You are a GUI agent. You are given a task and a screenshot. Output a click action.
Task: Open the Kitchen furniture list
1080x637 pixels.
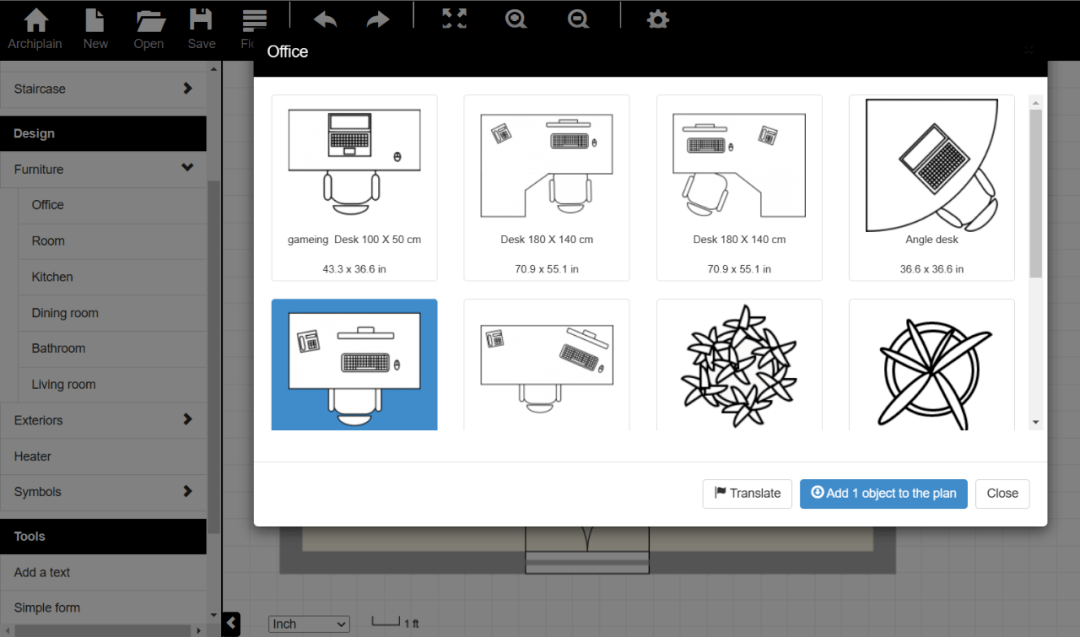(x=52, y=277)
